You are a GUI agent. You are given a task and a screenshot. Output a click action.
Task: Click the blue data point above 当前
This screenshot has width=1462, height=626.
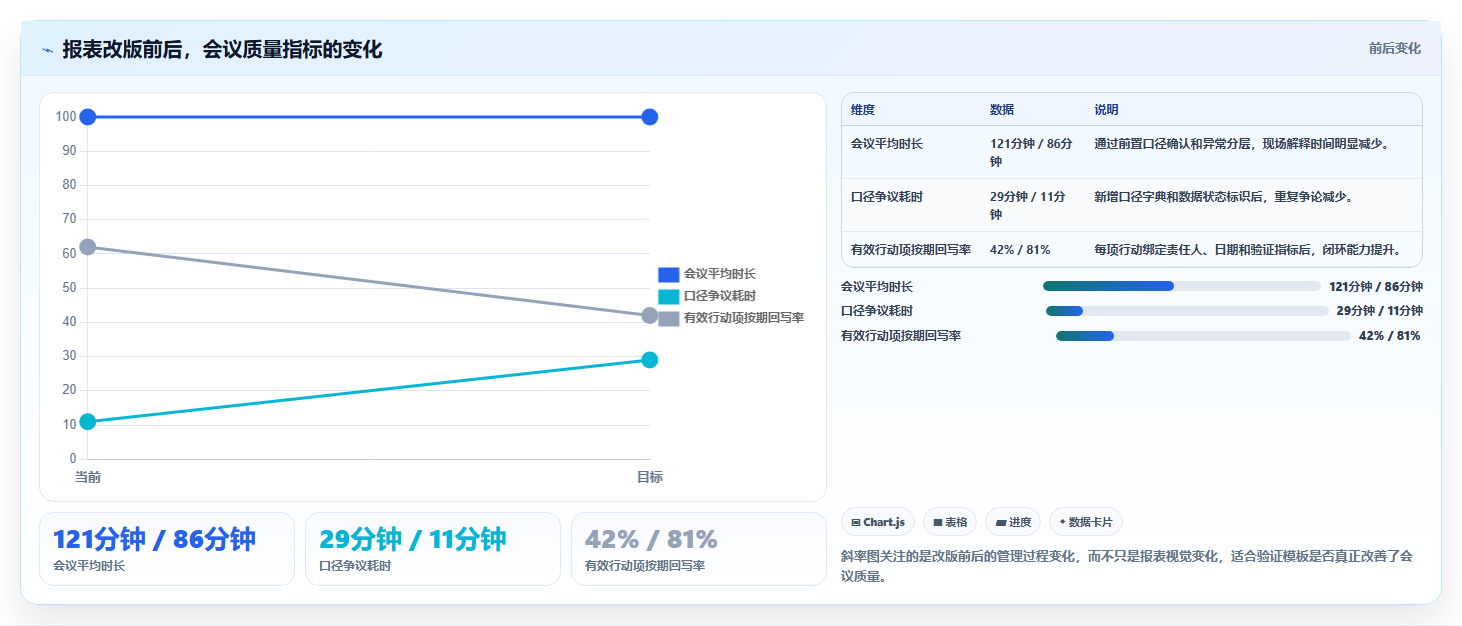(x=88, y=117)
